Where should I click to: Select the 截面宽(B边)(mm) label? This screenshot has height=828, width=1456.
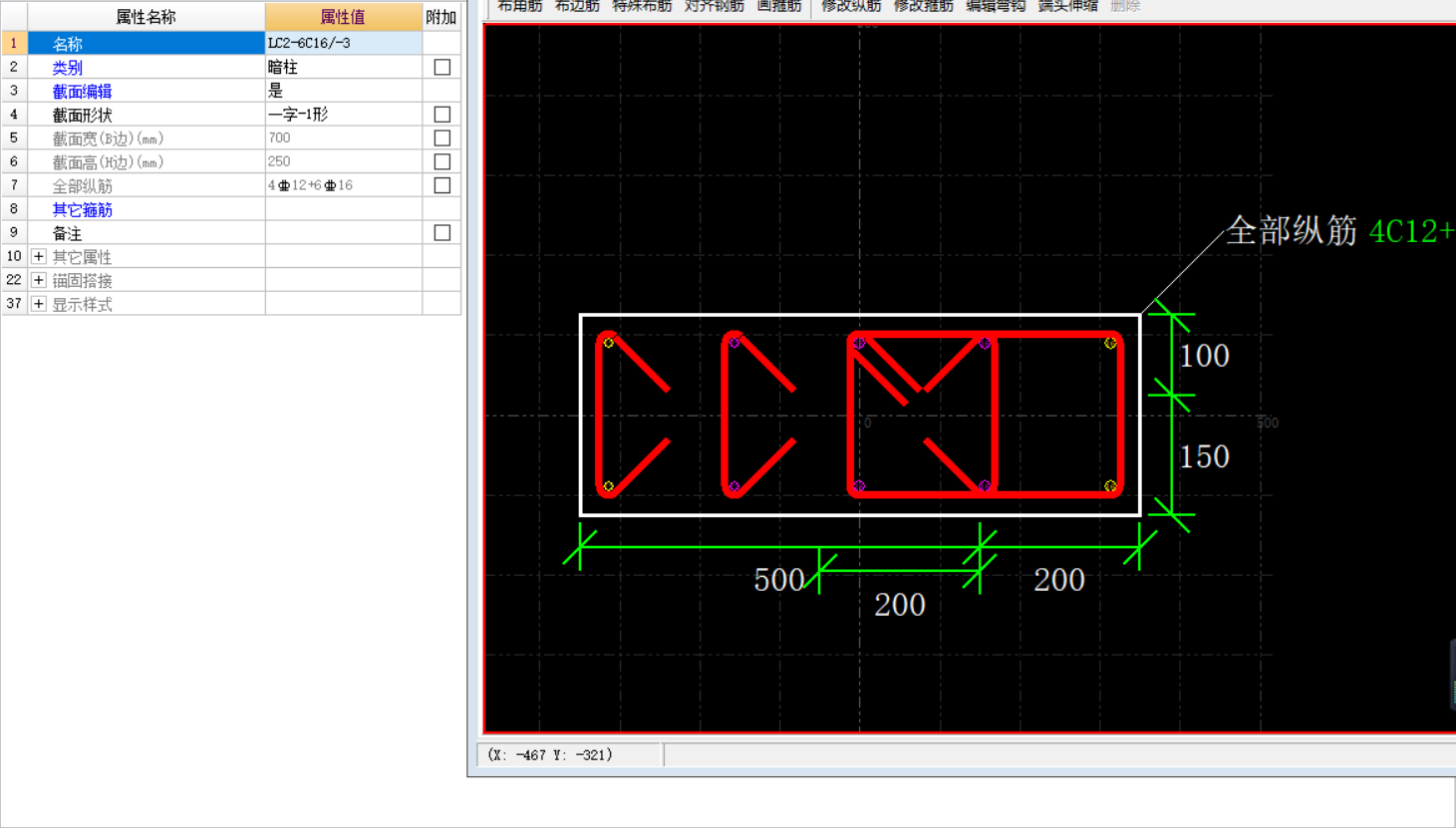(x=108, y=138)
